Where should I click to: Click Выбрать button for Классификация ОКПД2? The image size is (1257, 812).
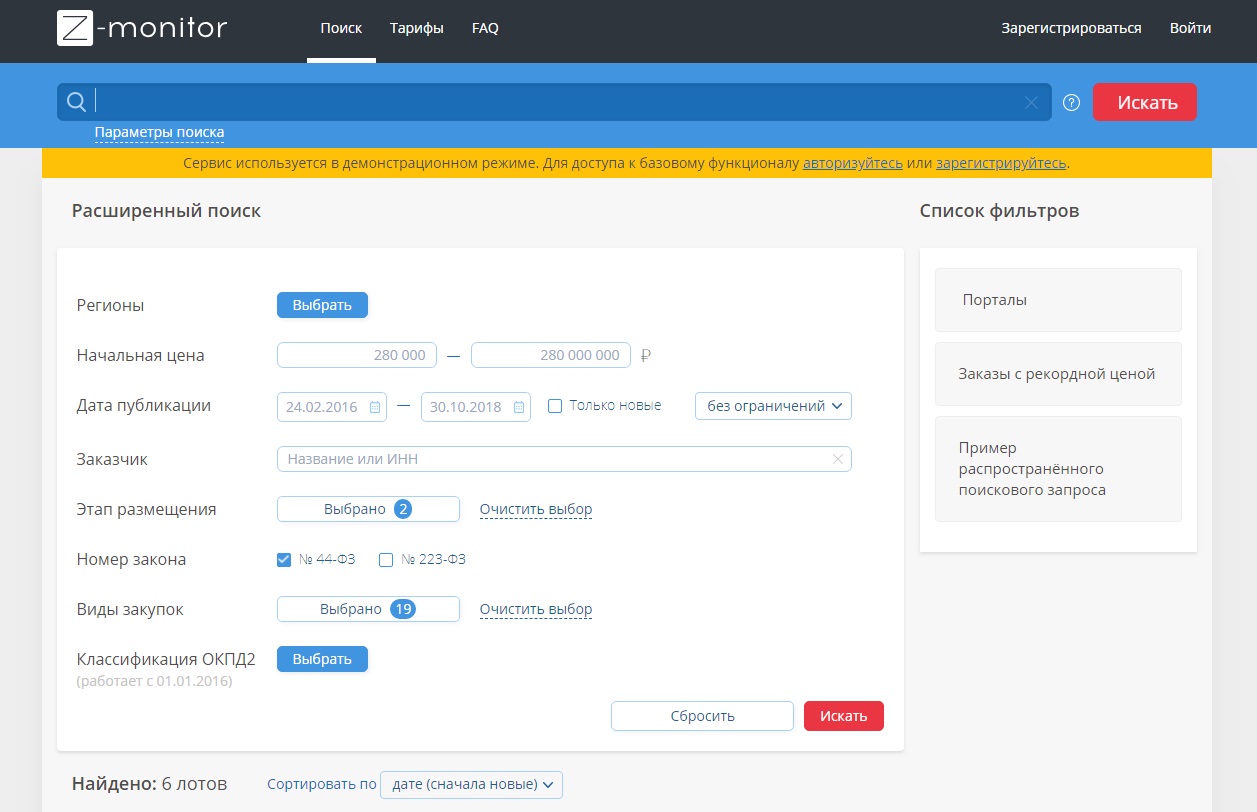(322, 659)
